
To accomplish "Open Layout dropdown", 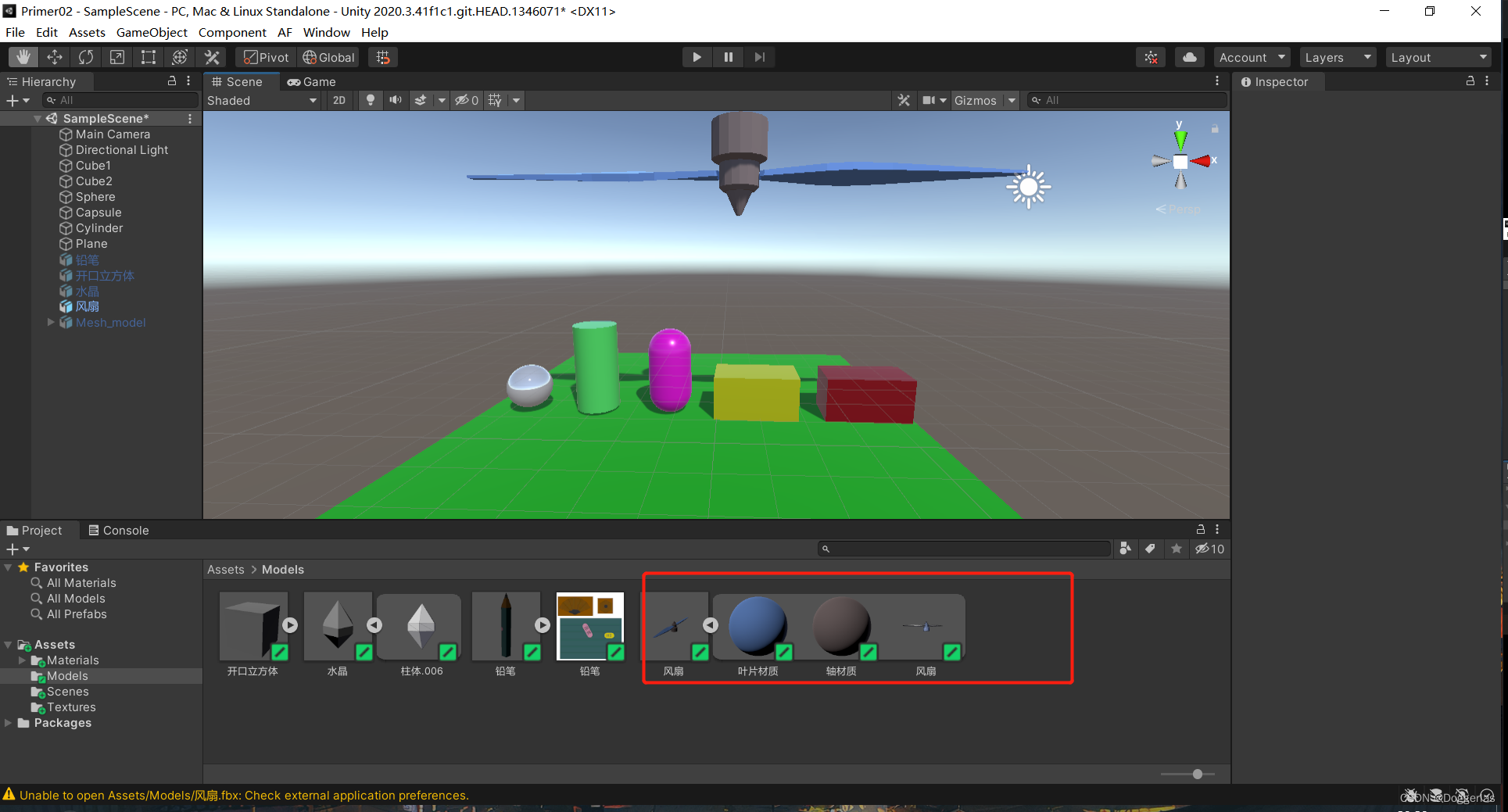I will pyautogui.click(x=1439, y=57).
